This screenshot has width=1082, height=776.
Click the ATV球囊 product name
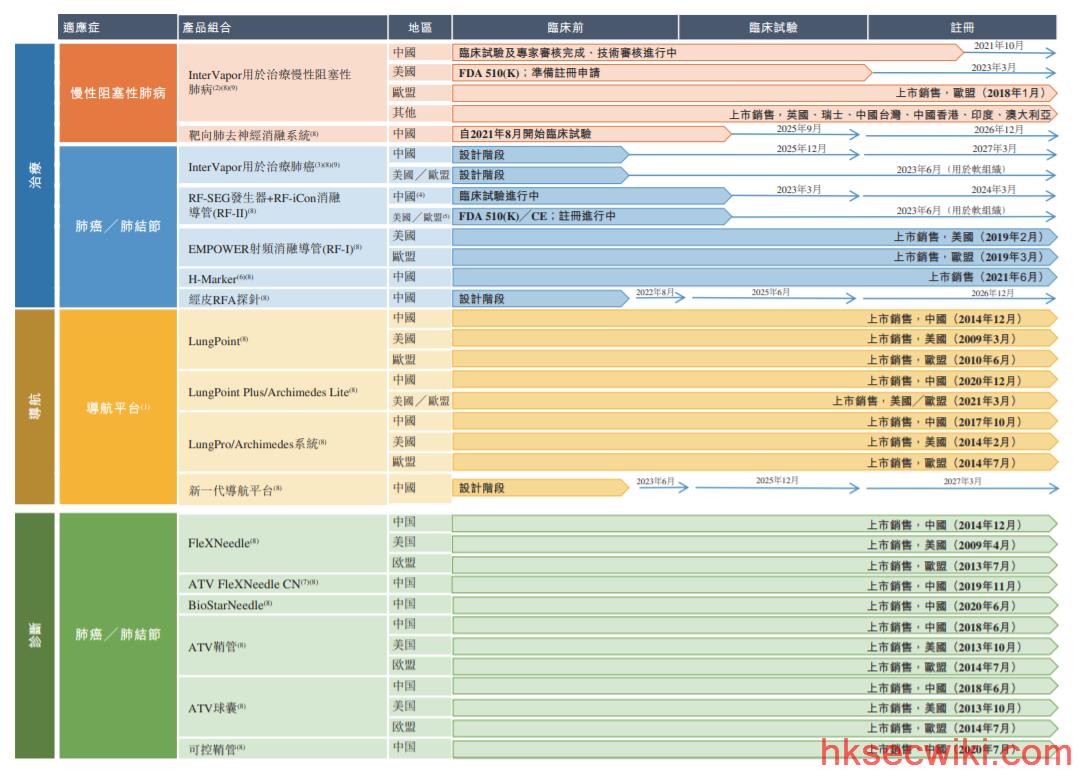tap(217, 708)
